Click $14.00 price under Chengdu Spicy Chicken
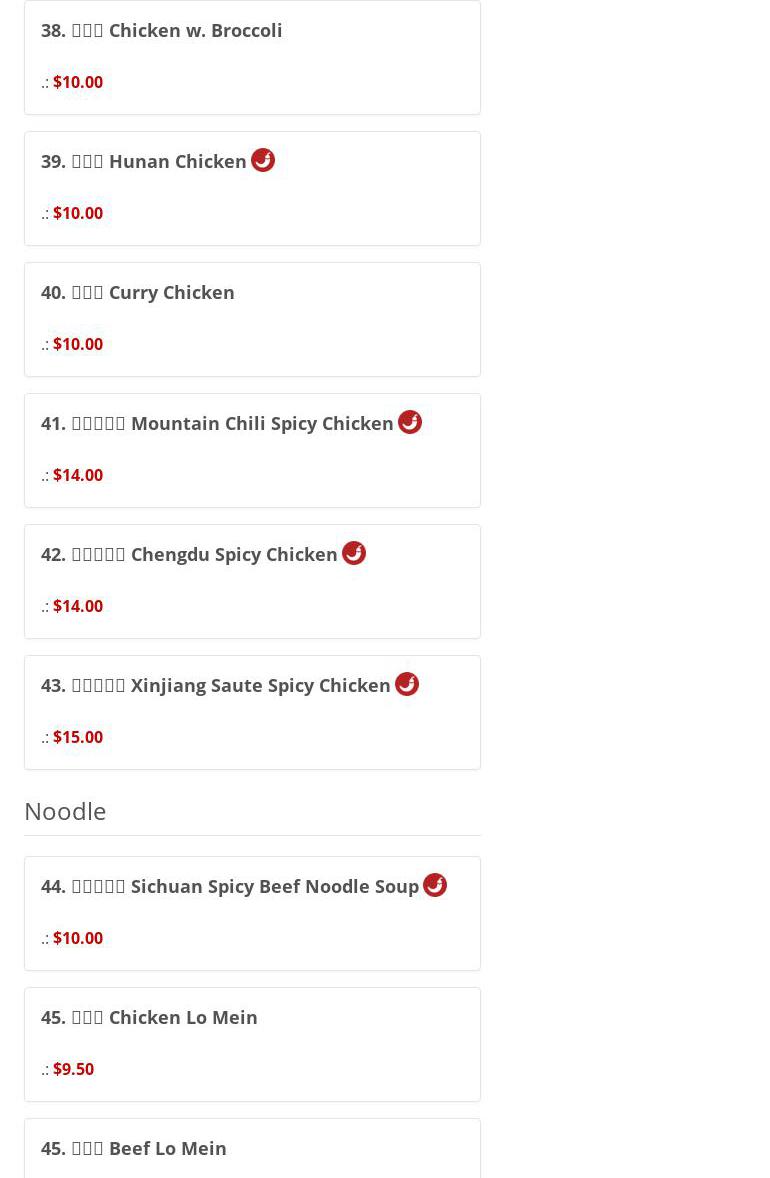The image size is (770, 1178). 78,606
